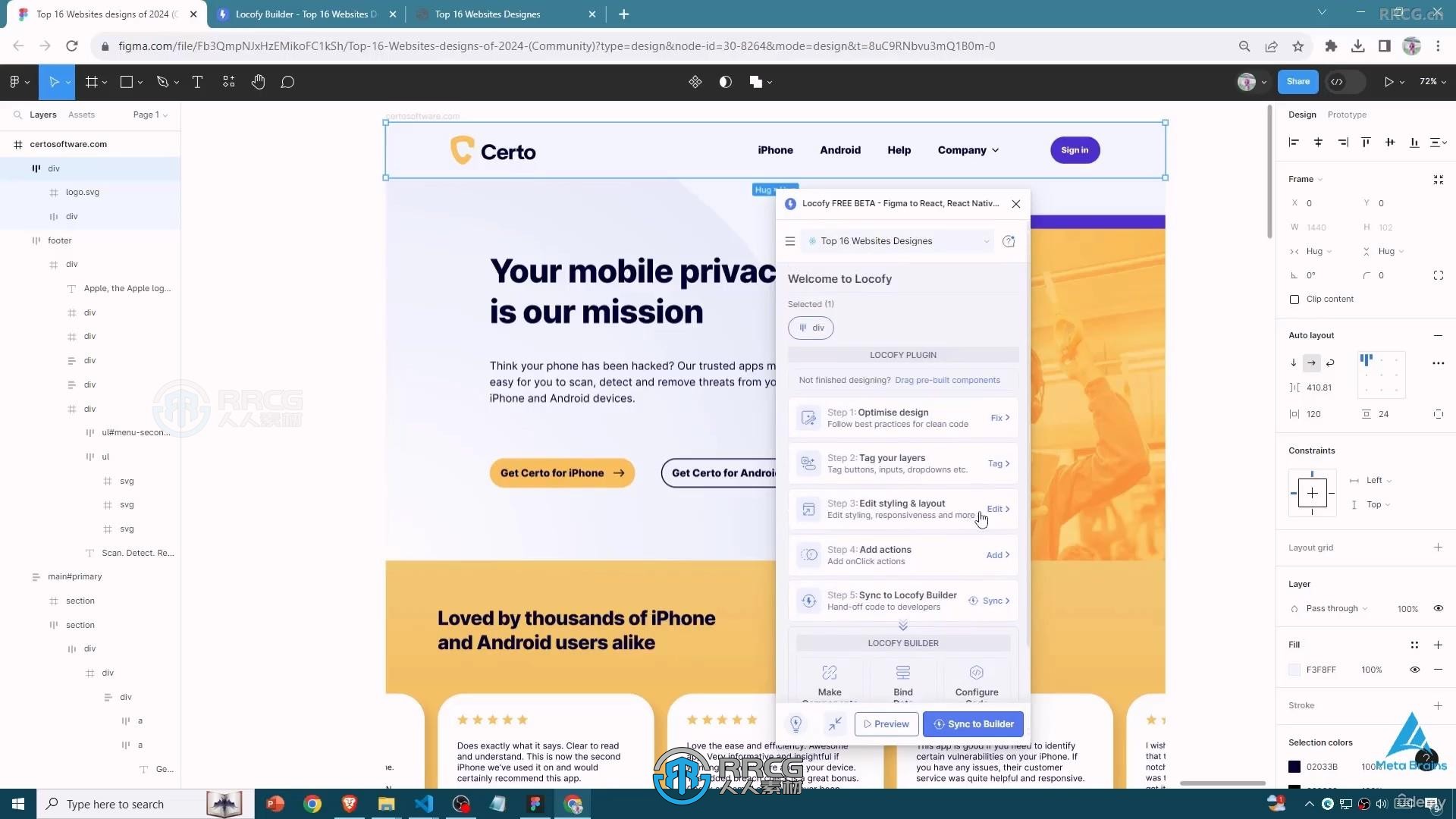
Task: Open the Page 1 dropdown
Action: pos(150,115)
